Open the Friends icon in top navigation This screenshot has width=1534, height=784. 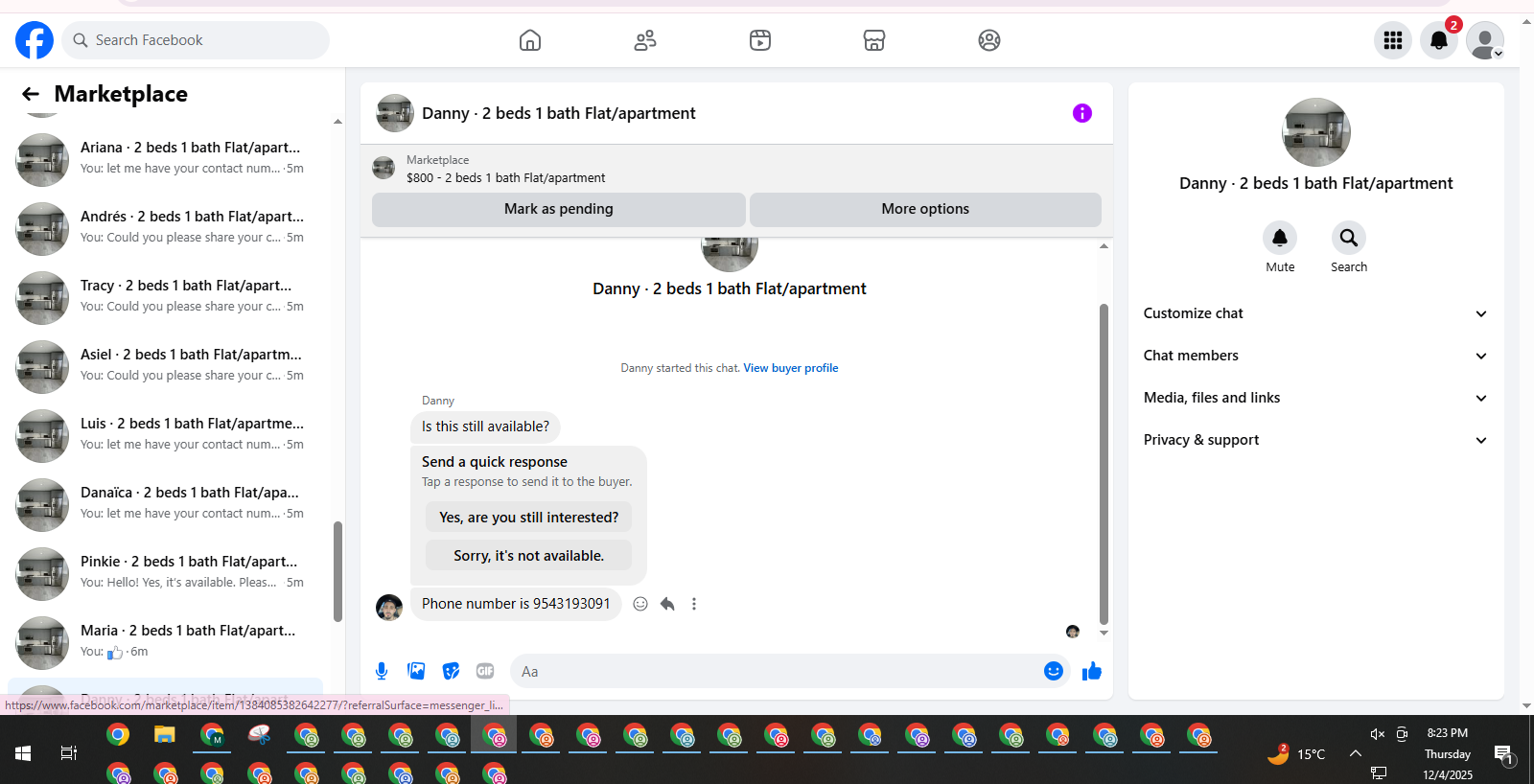point(645,40)
